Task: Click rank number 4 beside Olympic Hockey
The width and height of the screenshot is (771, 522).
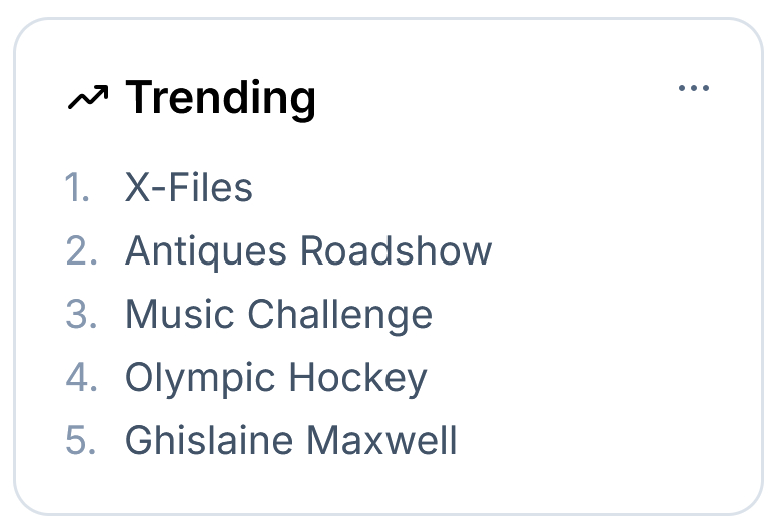Action: point(81,377)
